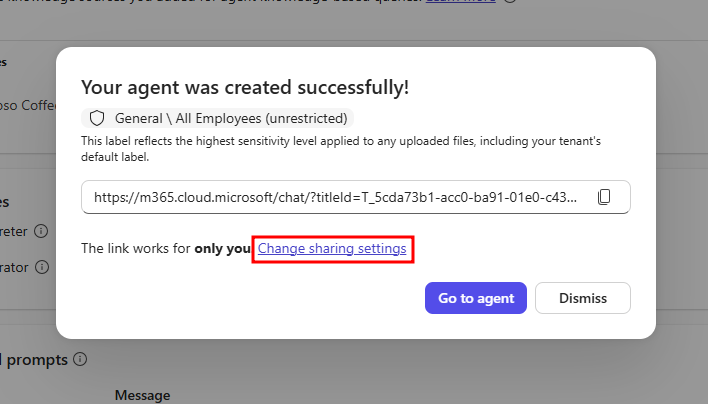Open the Learn more link at top

pos(460,3)
